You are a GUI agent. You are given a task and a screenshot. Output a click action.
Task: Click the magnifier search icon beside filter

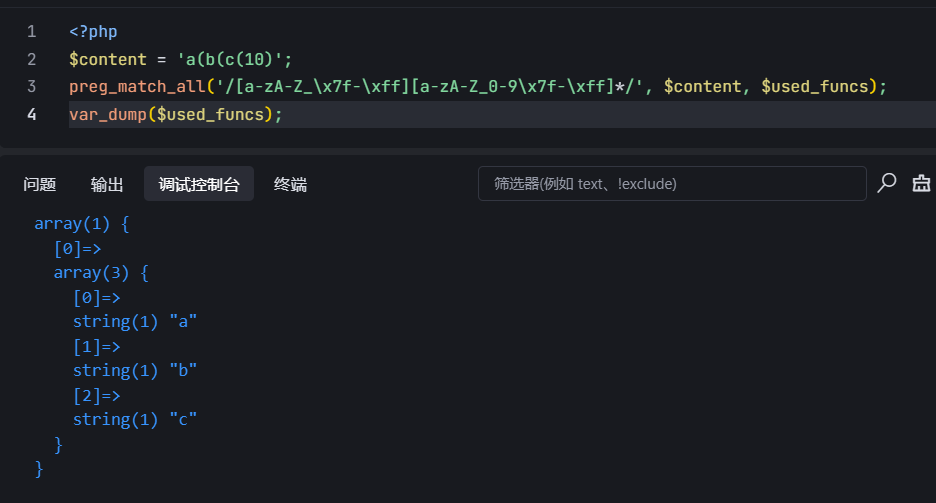pos(886,183)
